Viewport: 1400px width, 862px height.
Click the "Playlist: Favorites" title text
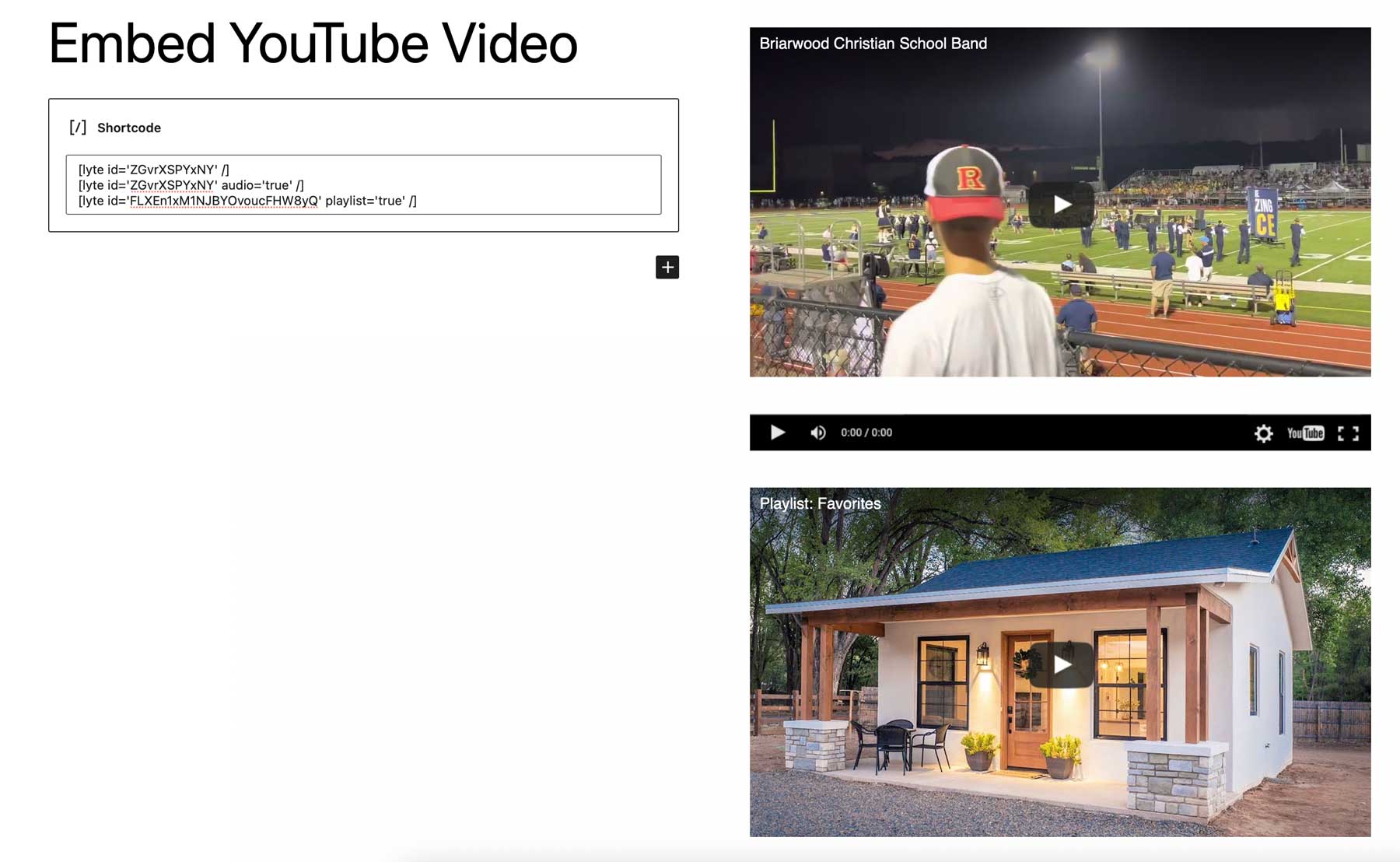point(820,503)
